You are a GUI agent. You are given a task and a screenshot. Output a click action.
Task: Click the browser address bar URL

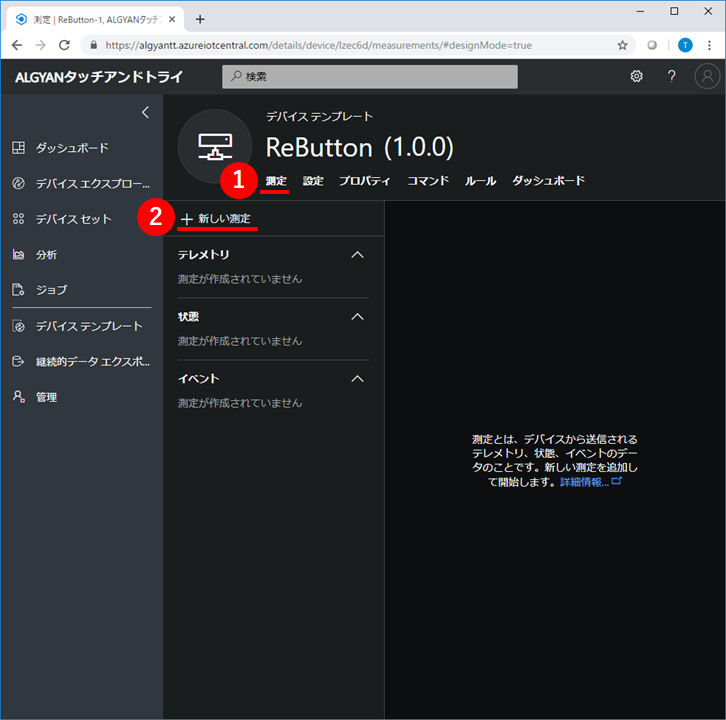[319, 45]
